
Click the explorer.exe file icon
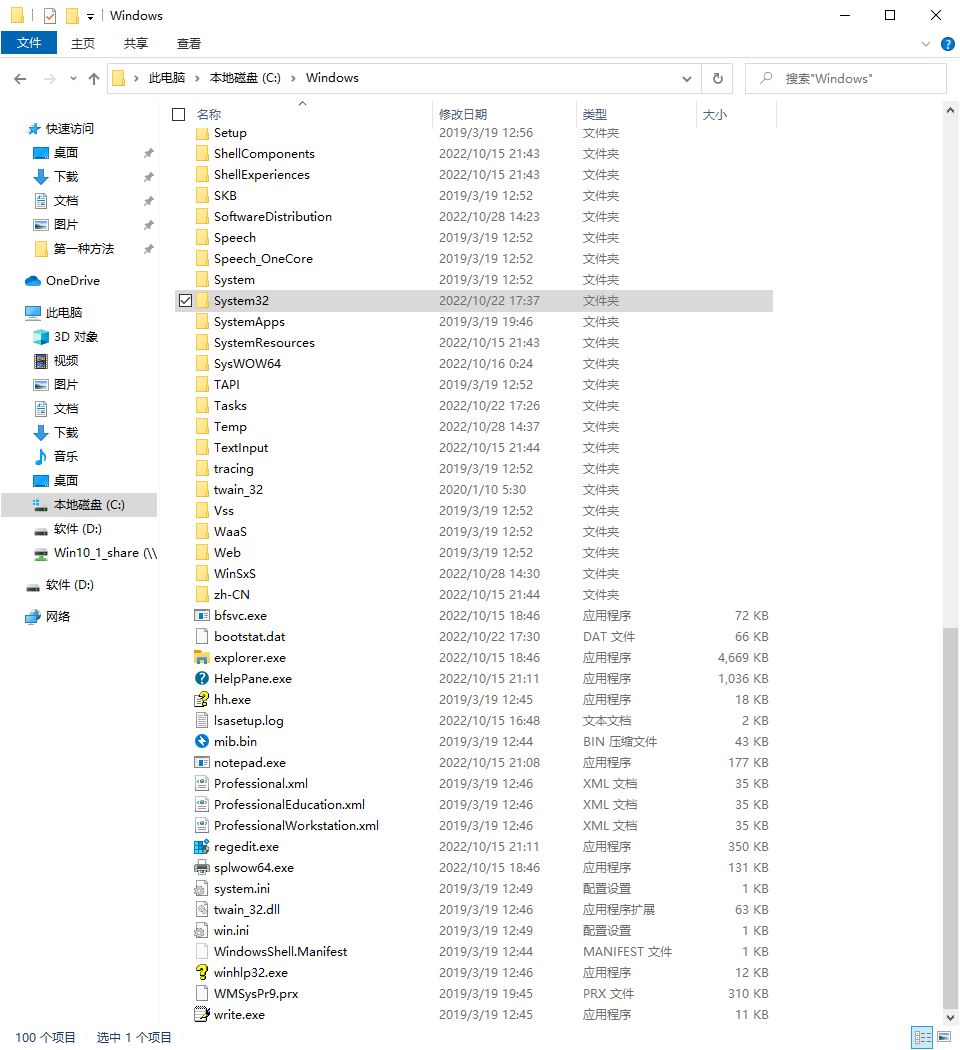tap(202, 658)
